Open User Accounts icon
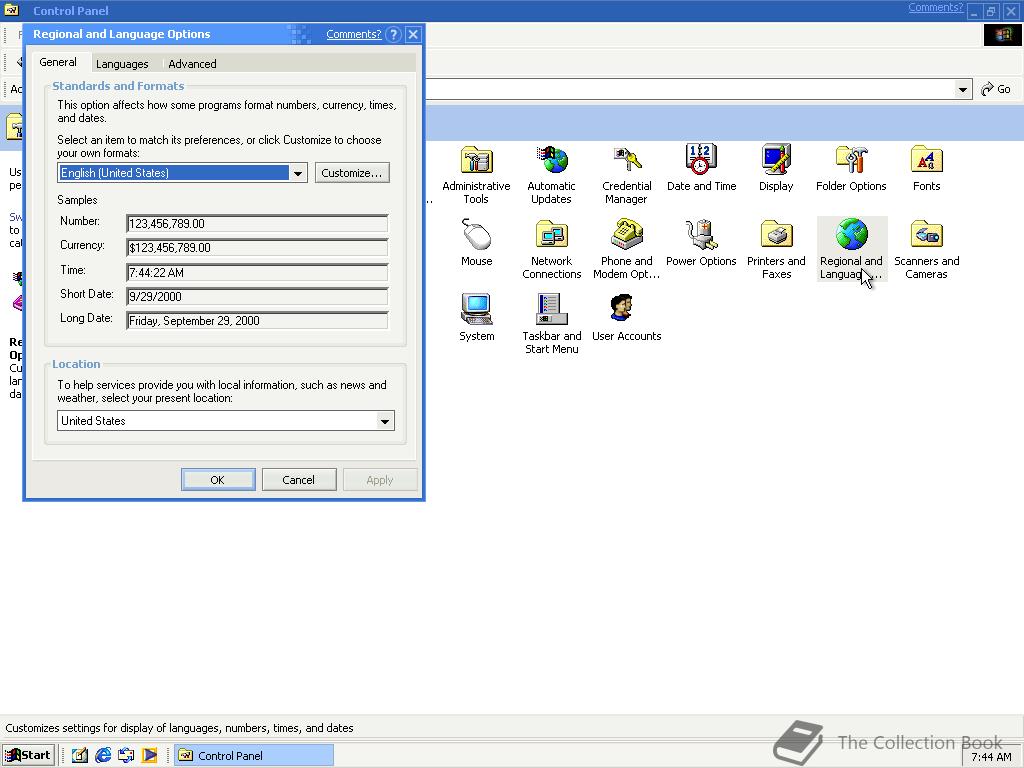 (x=621, y=308)
